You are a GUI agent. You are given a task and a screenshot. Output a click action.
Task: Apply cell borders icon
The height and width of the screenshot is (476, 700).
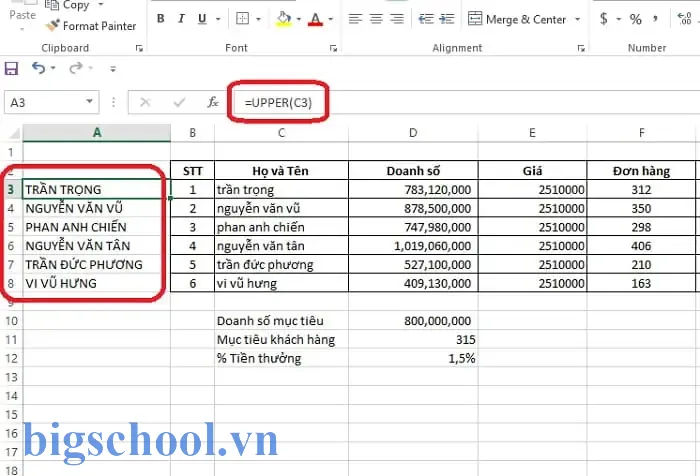(x=242, y=19)
